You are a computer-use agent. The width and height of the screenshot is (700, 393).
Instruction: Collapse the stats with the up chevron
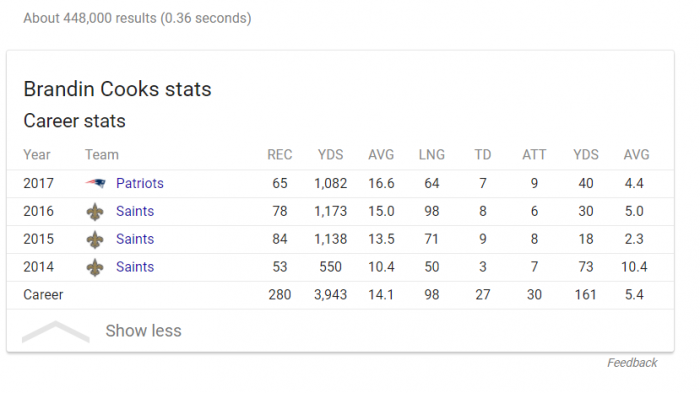tap(56, 331)
